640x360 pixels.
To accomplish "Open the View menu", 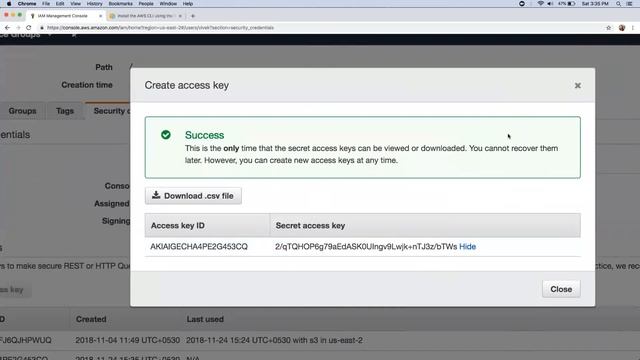I will point(76,4).
